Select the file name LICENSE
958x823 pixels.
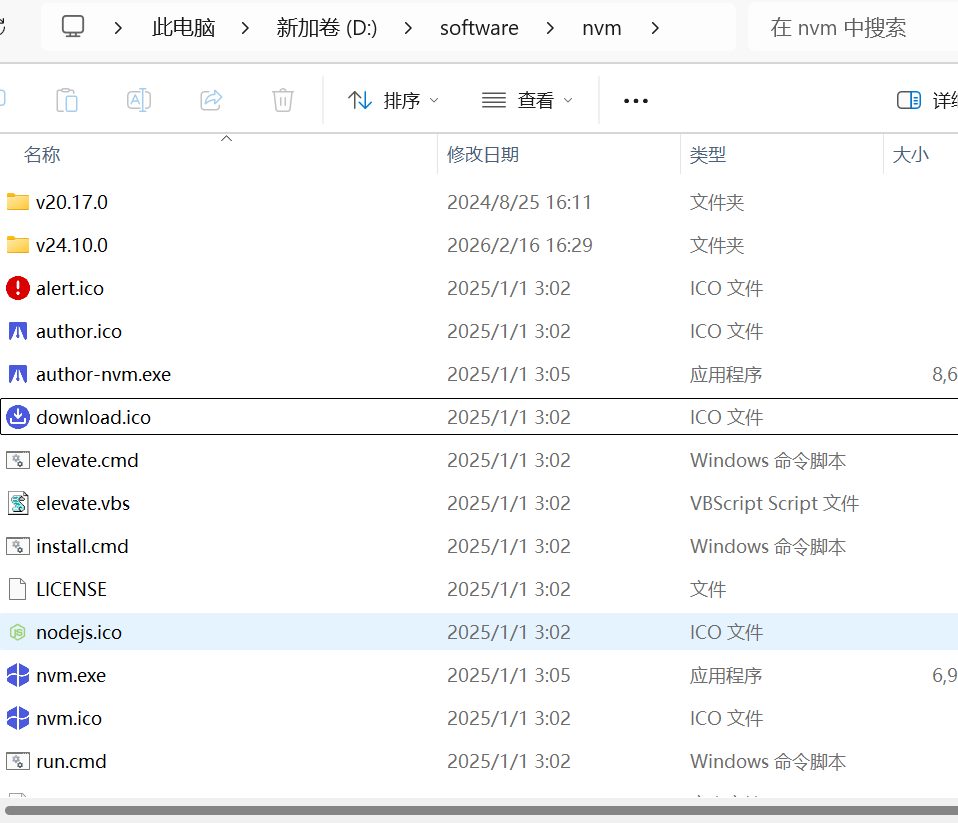(71, 589)
